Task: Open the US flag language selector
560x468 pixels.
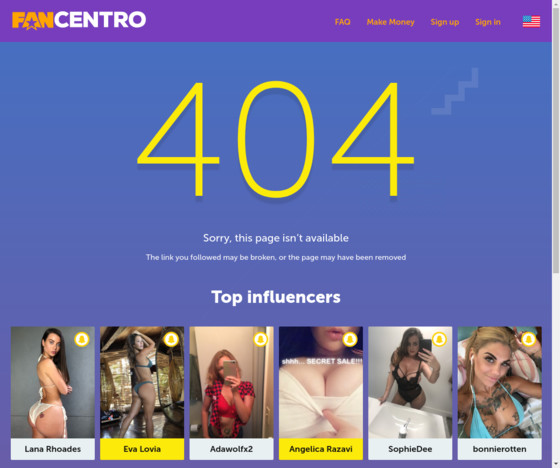Action: (x=531, y=21)
